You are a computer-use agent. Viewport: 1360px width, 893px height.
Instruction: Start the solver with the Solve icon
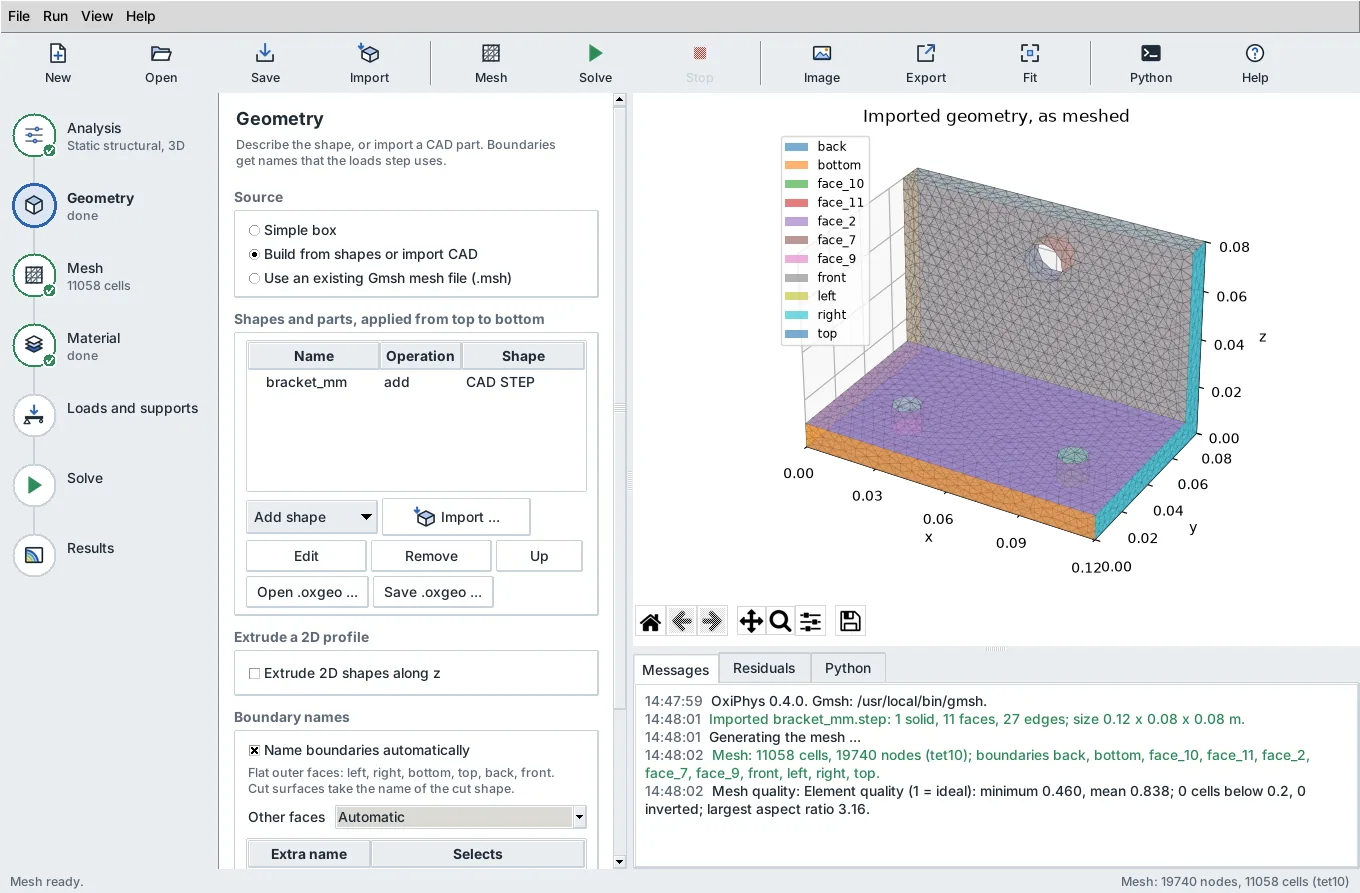coord(595,54)
